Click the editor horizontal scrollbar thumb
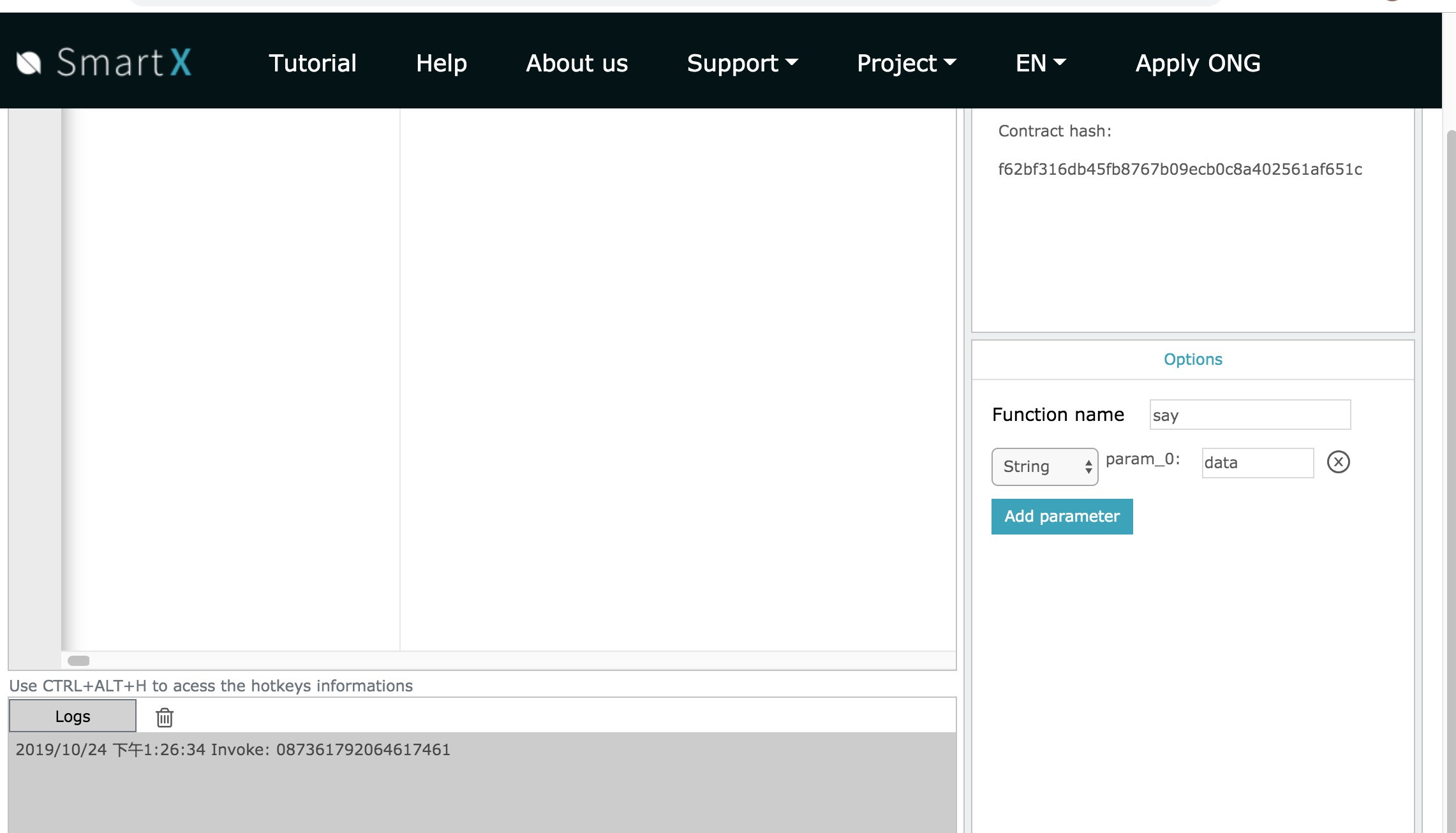Image resolution: width=1456 pixels, height=833 pixels. (x=78, y=661)
